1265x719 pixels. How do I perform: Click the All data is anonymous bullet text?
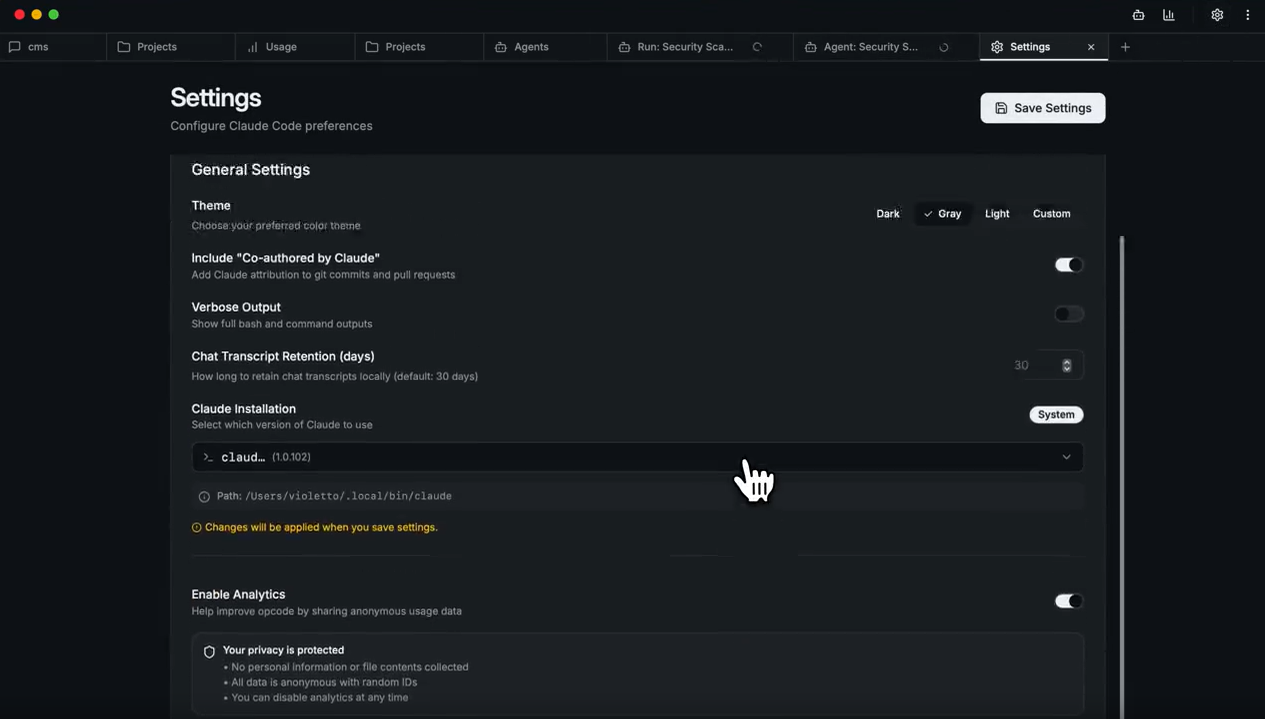(324, 682)
